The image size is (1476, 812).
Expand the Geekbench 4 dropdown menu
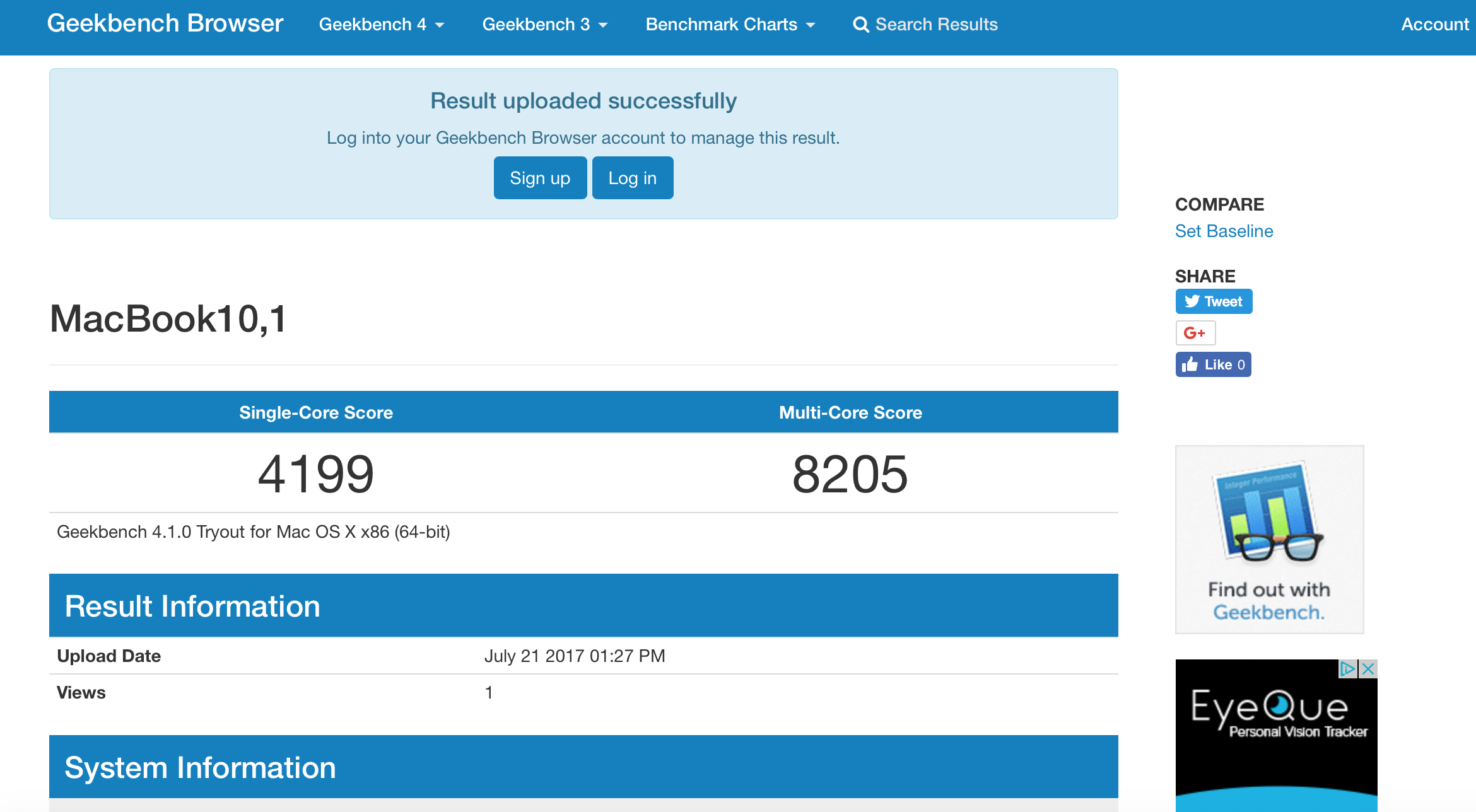[x=382, y=25]
